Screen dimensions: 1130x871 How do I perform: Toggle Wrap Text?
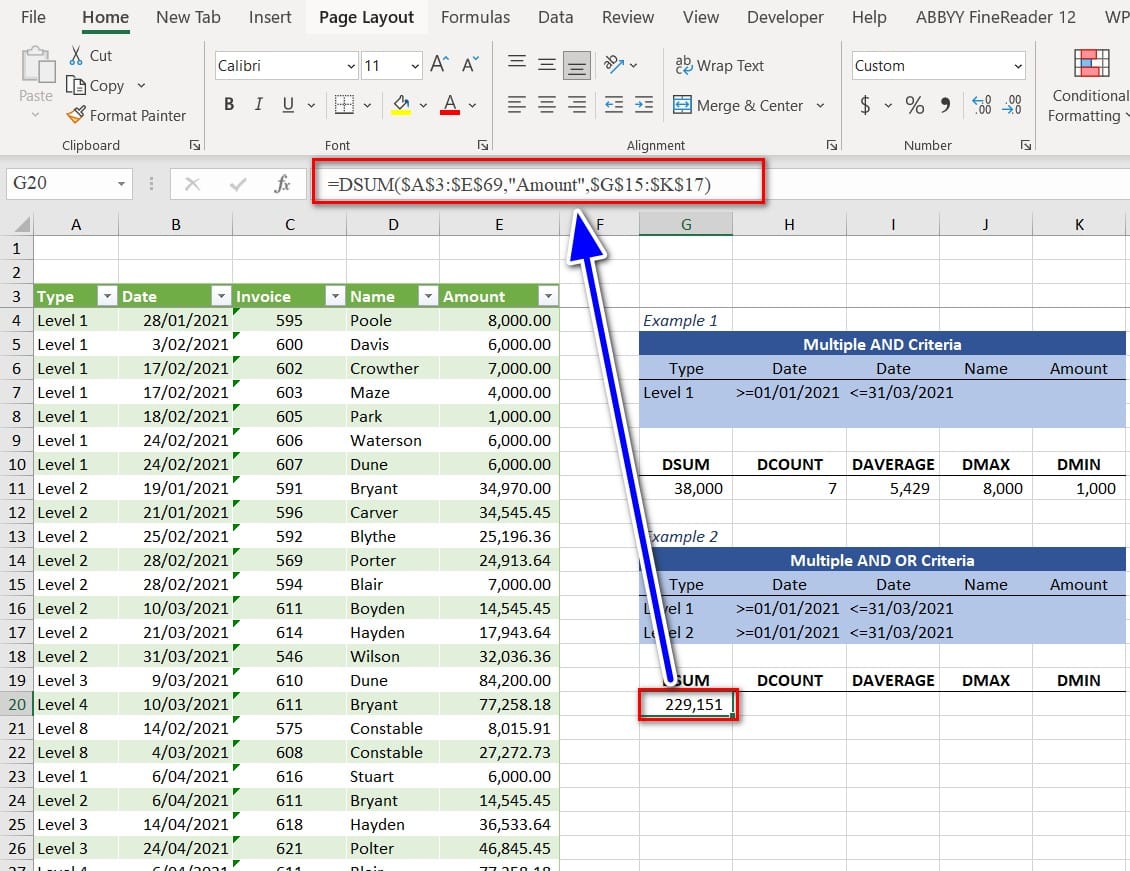tap(719, 66)
